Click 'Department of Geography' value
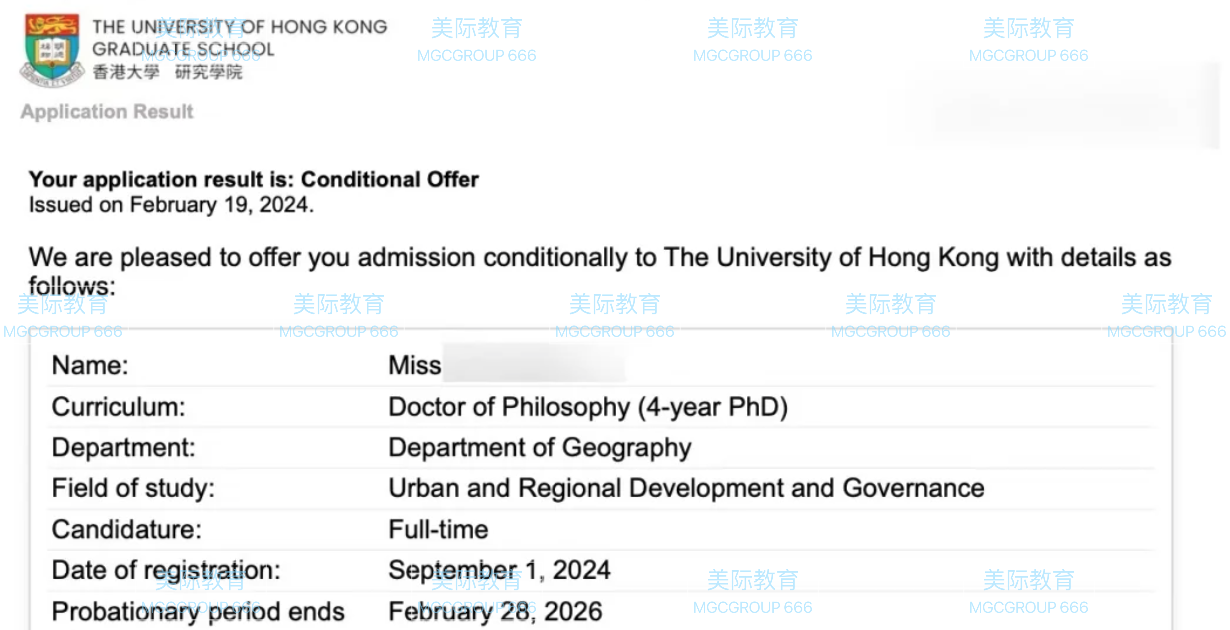Viewport: 1230px width, 630px height. [540, 448]
